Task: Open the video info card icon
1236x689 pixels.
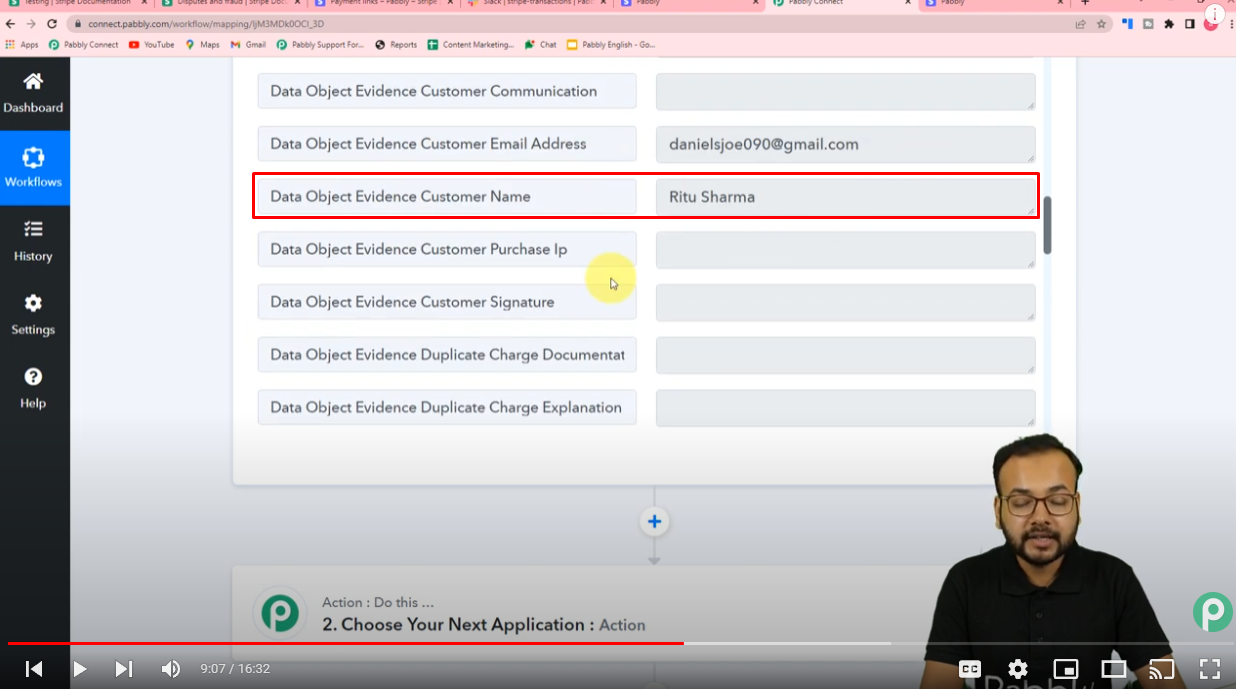Action: (x=1216, y=15)
